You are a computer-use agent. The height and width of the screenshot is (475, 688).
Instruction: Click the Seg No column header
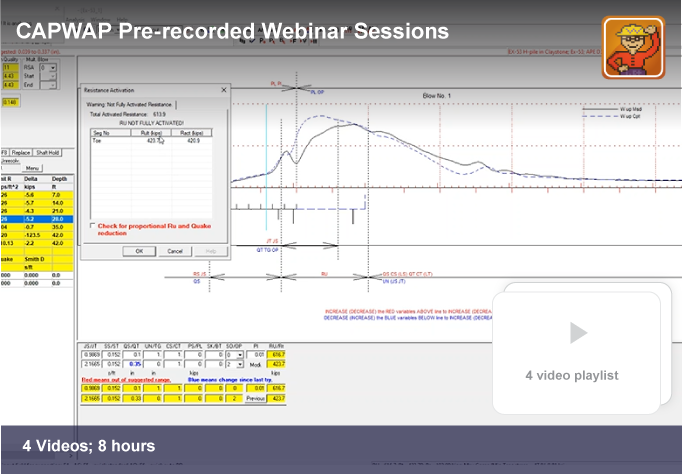point(111,133)
